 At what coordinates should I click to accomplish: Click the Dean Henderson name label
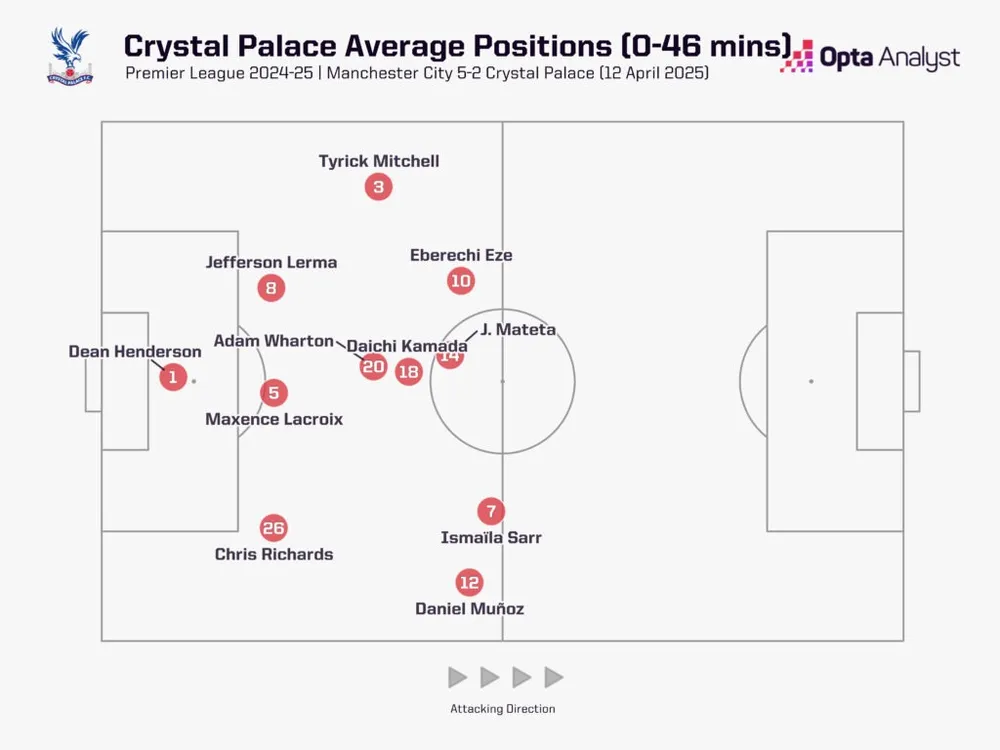135,352
